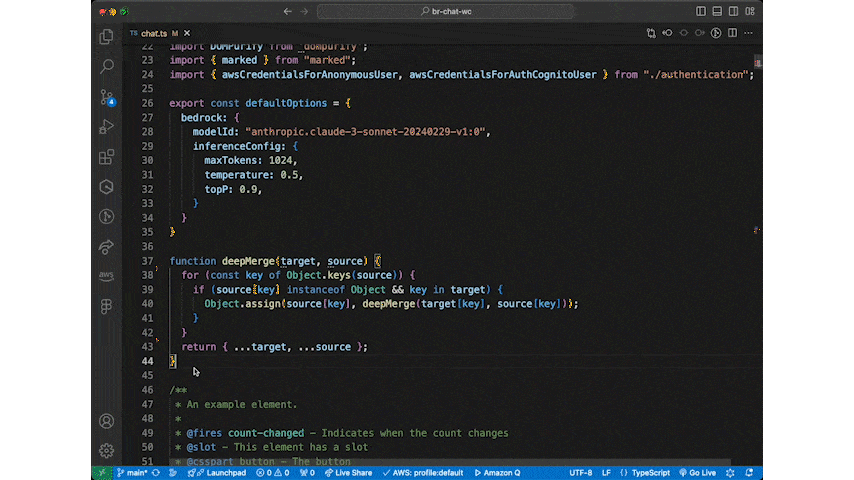Toggle the bottom panel layout button
This screenshot has height=480, width=854.
pyautogui.click(x=718, y=11)
